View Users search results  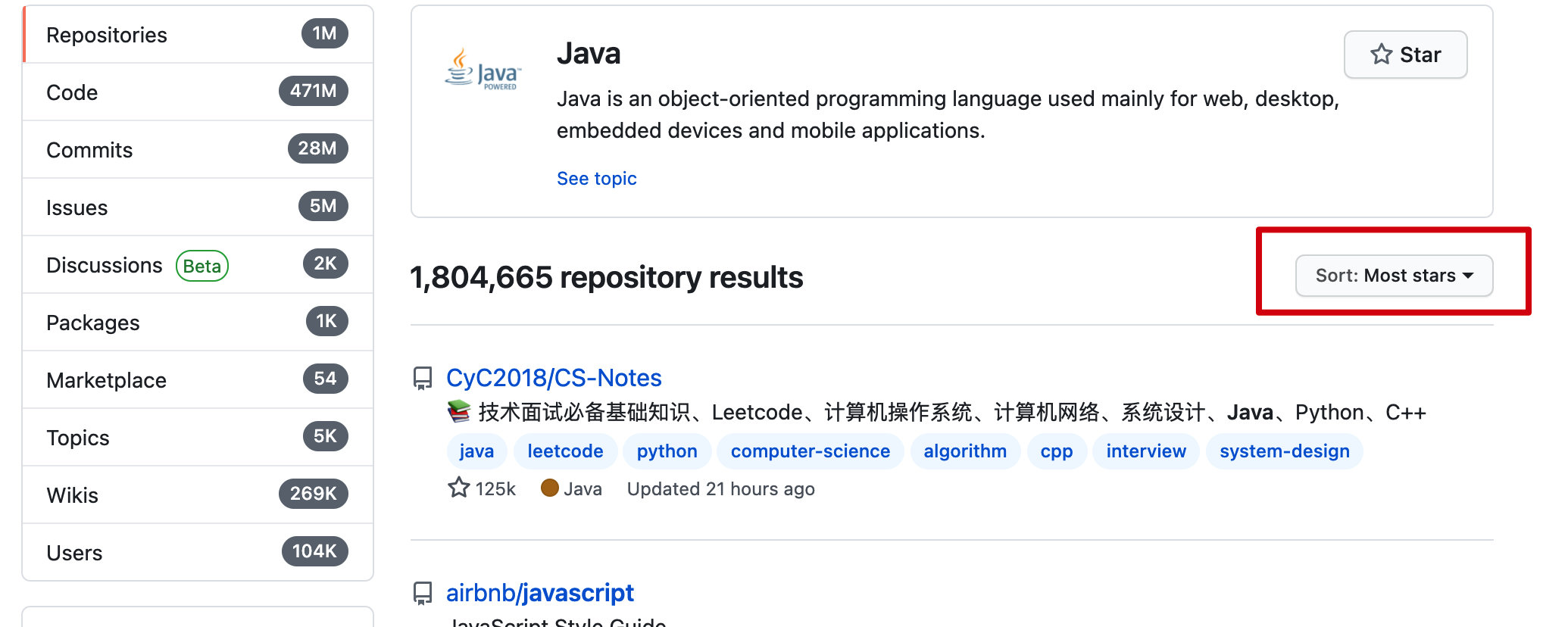[x=74, y=553]
